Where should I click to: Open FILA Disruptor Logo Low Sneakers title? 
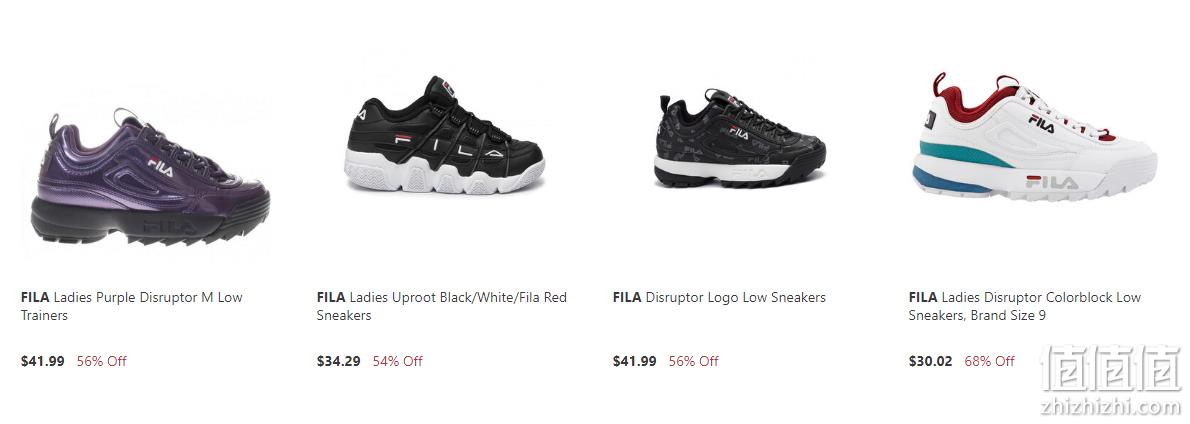coord(719,297)
